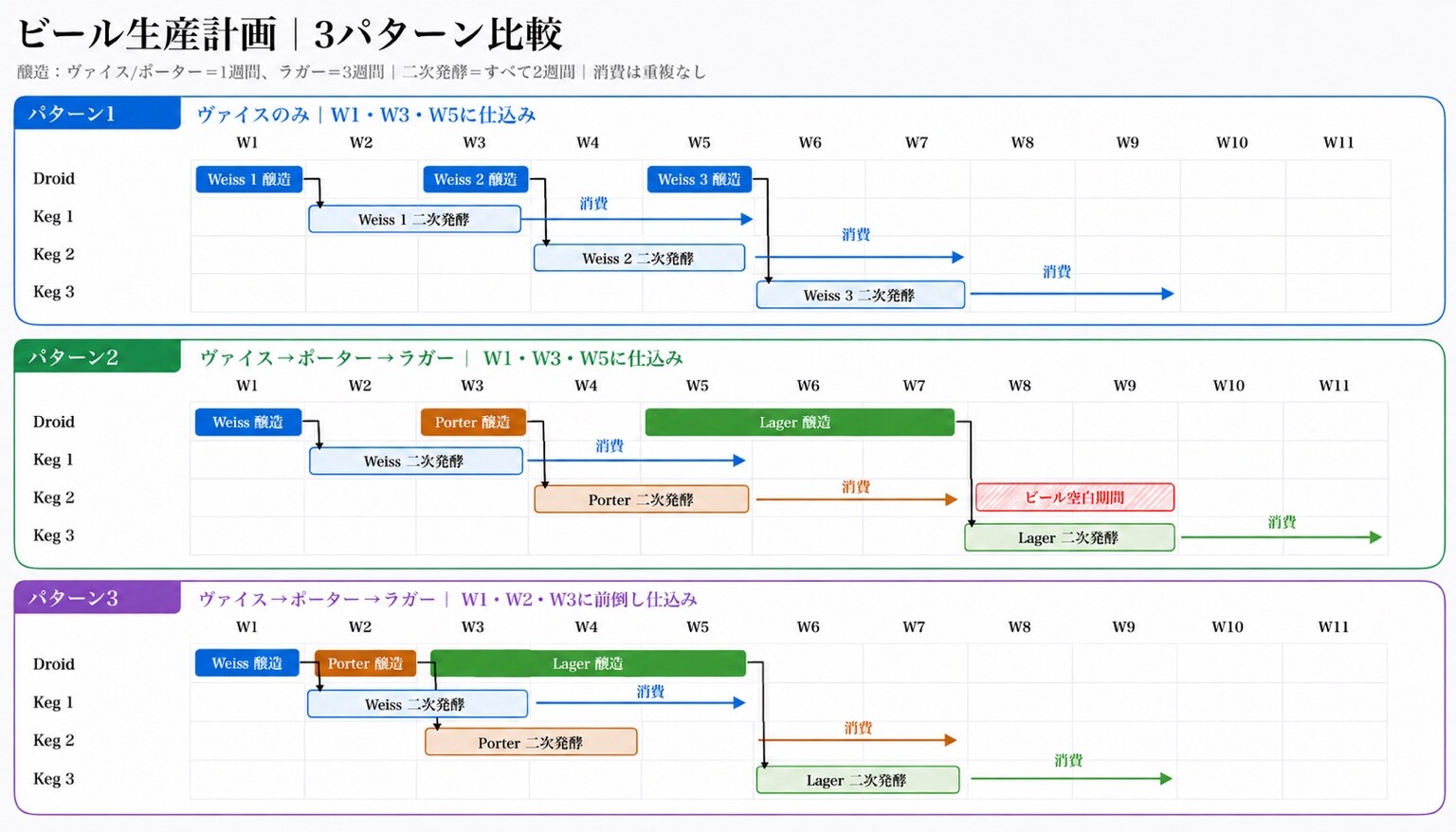Click the green '消費' label in パターン2
This screenshot has height=832, width=1456.
[1282, 522]
